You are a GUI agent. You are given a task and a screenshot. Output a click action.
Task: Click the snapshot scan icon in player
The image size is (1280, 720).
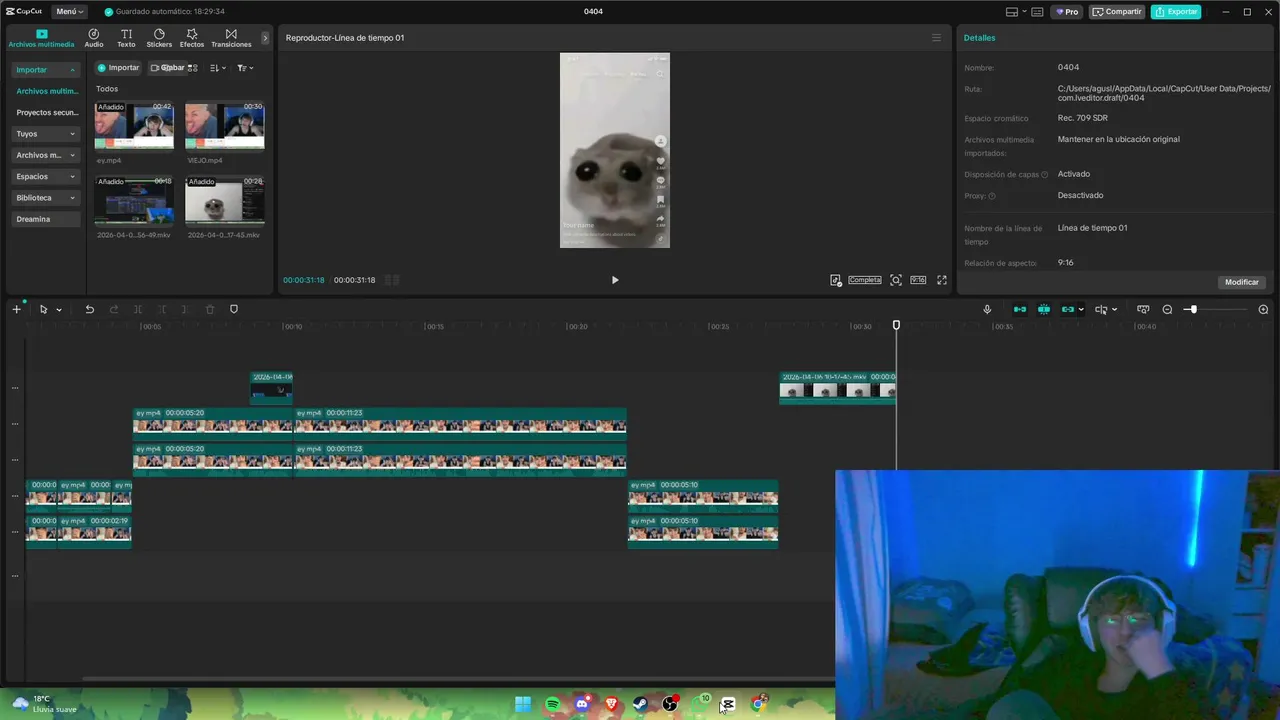[x=896, y=280]
